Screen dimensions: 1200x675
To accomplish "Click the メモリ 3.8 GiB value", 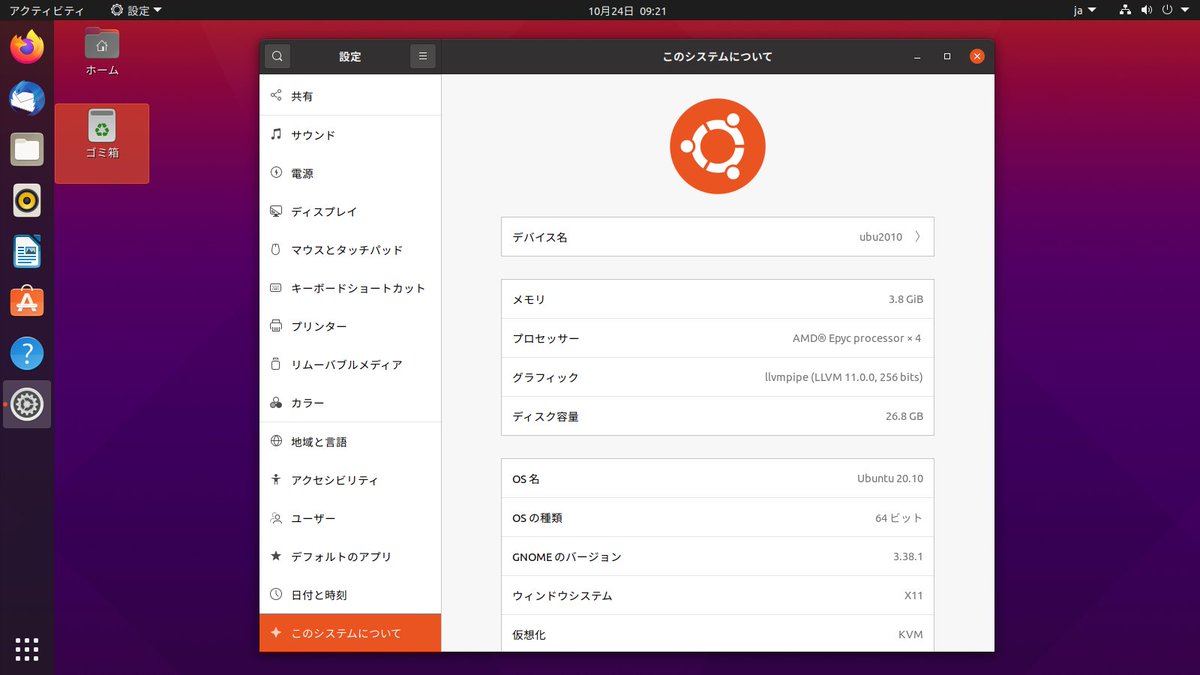I will 906,299.
